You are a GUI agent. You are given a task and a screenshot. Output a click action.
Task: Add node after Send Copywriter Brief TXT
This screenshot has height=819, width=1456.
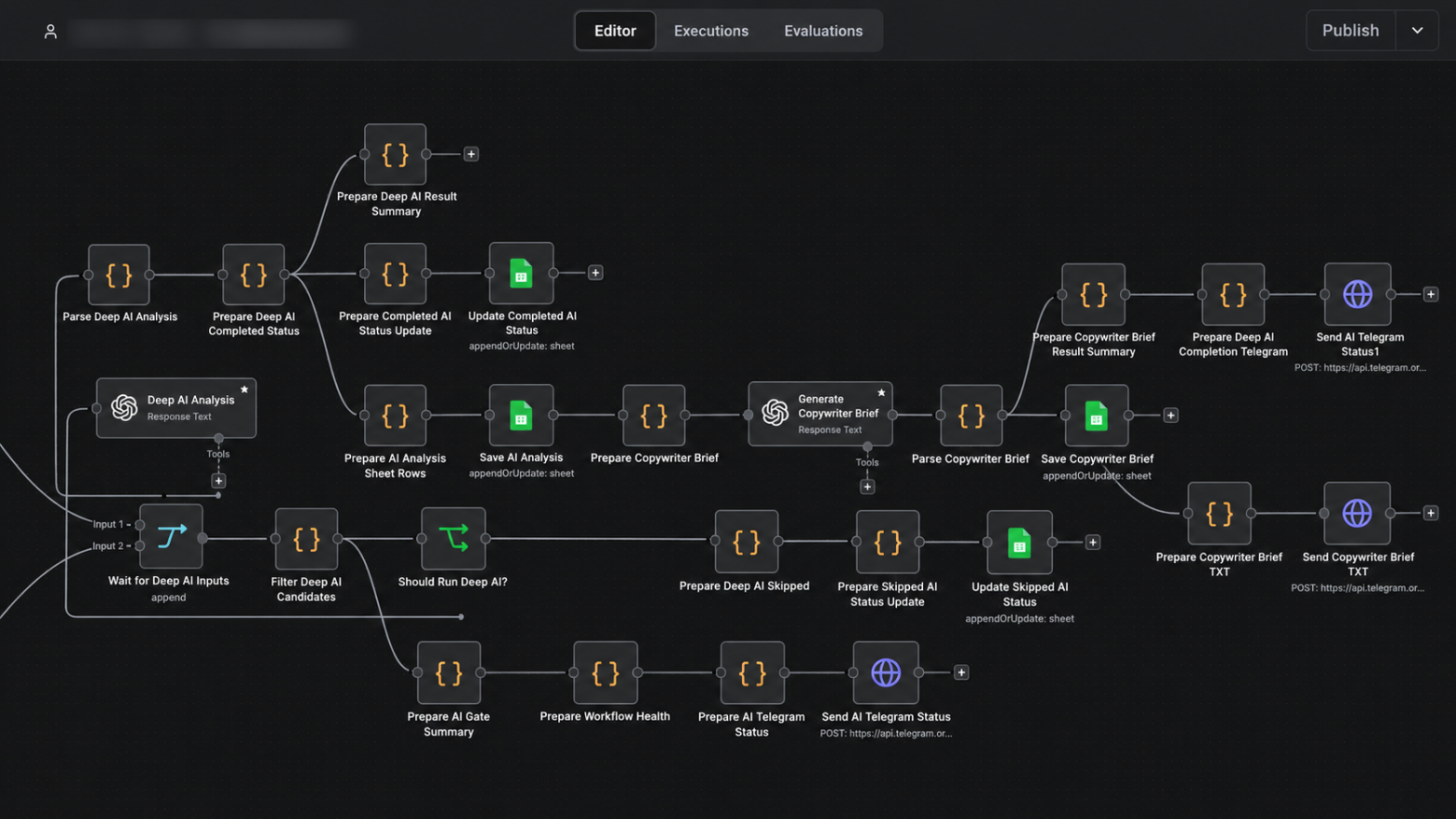coord(1430,513)
